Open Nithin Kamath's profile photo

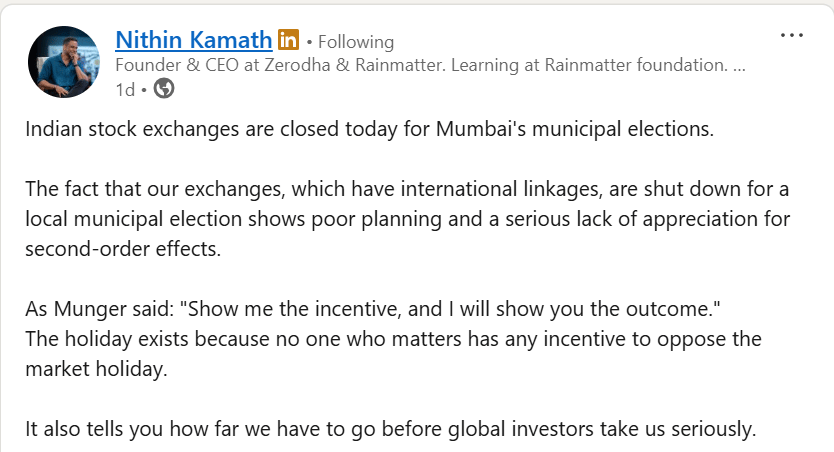tap(64, 61)
